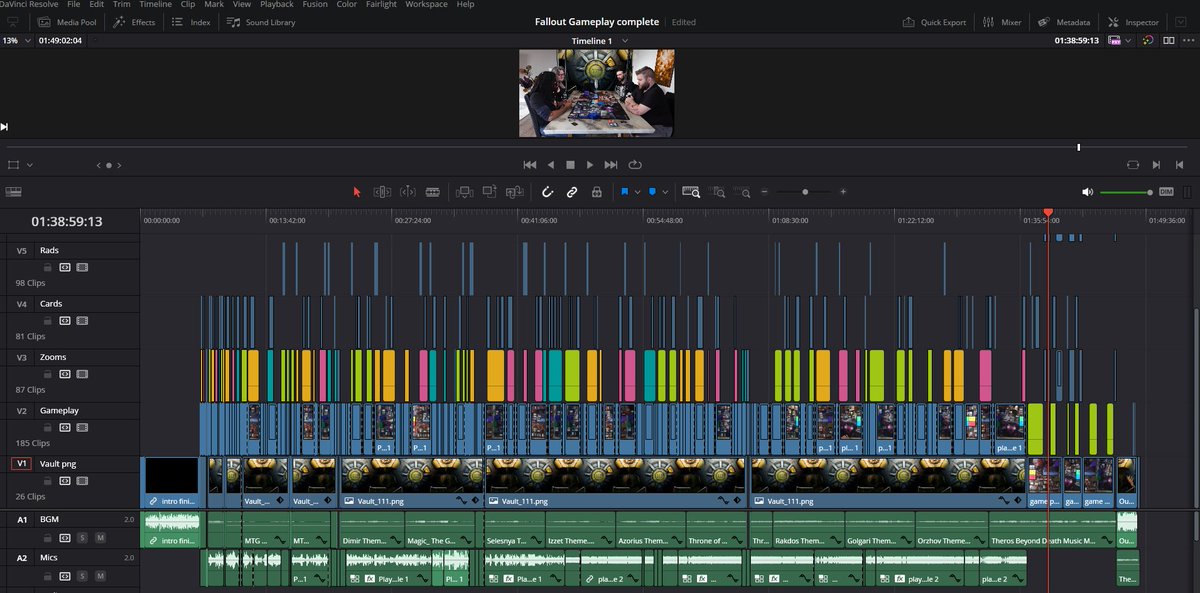Open Timeline View Options icon

tap(13, 191)
